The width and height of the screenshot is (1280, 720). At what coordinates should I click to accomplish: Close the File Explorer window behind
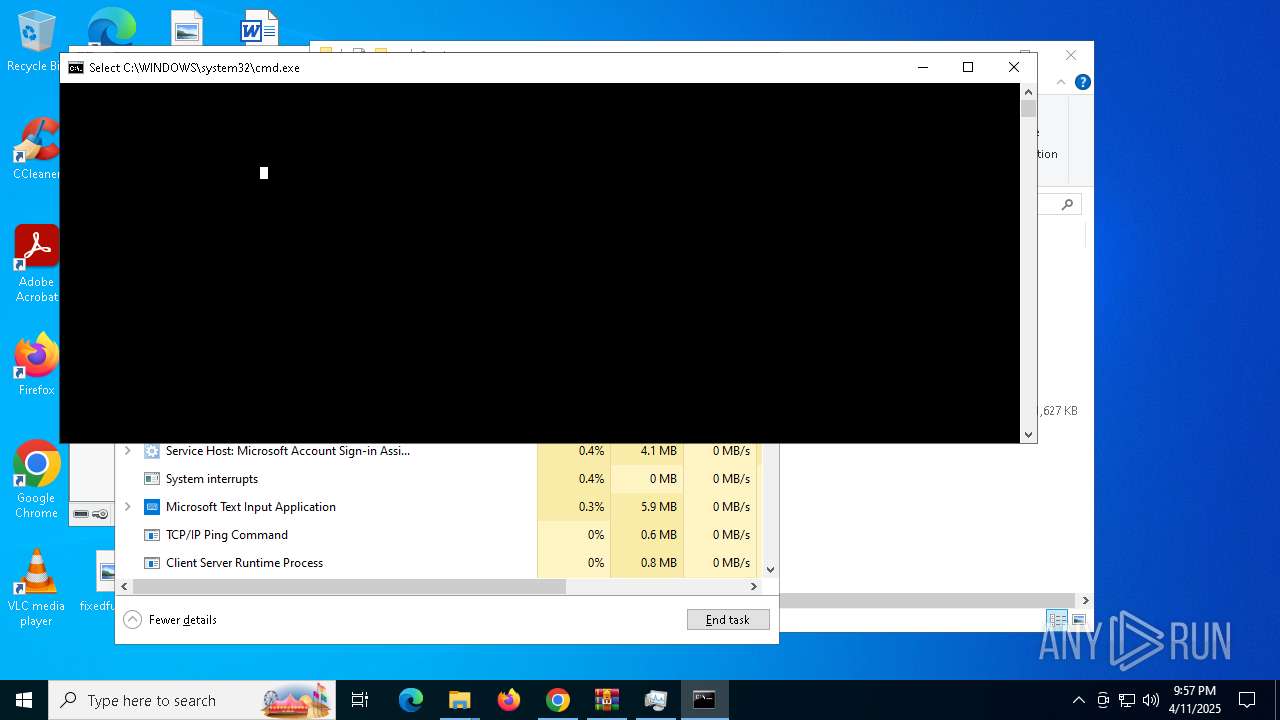[x=1071, y=55]
